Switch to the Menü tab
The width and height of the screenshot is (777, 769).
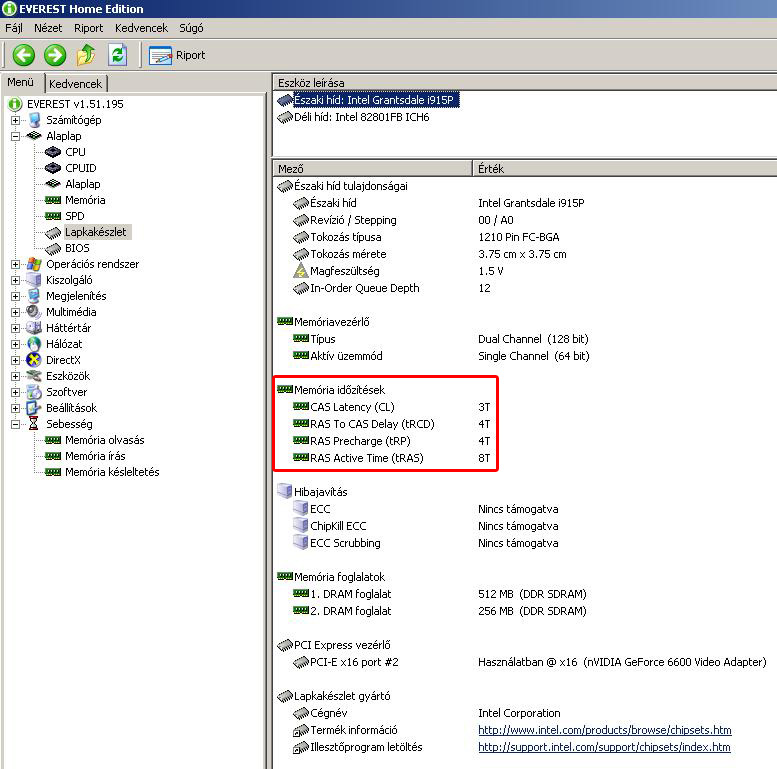(x=21, y=82)
